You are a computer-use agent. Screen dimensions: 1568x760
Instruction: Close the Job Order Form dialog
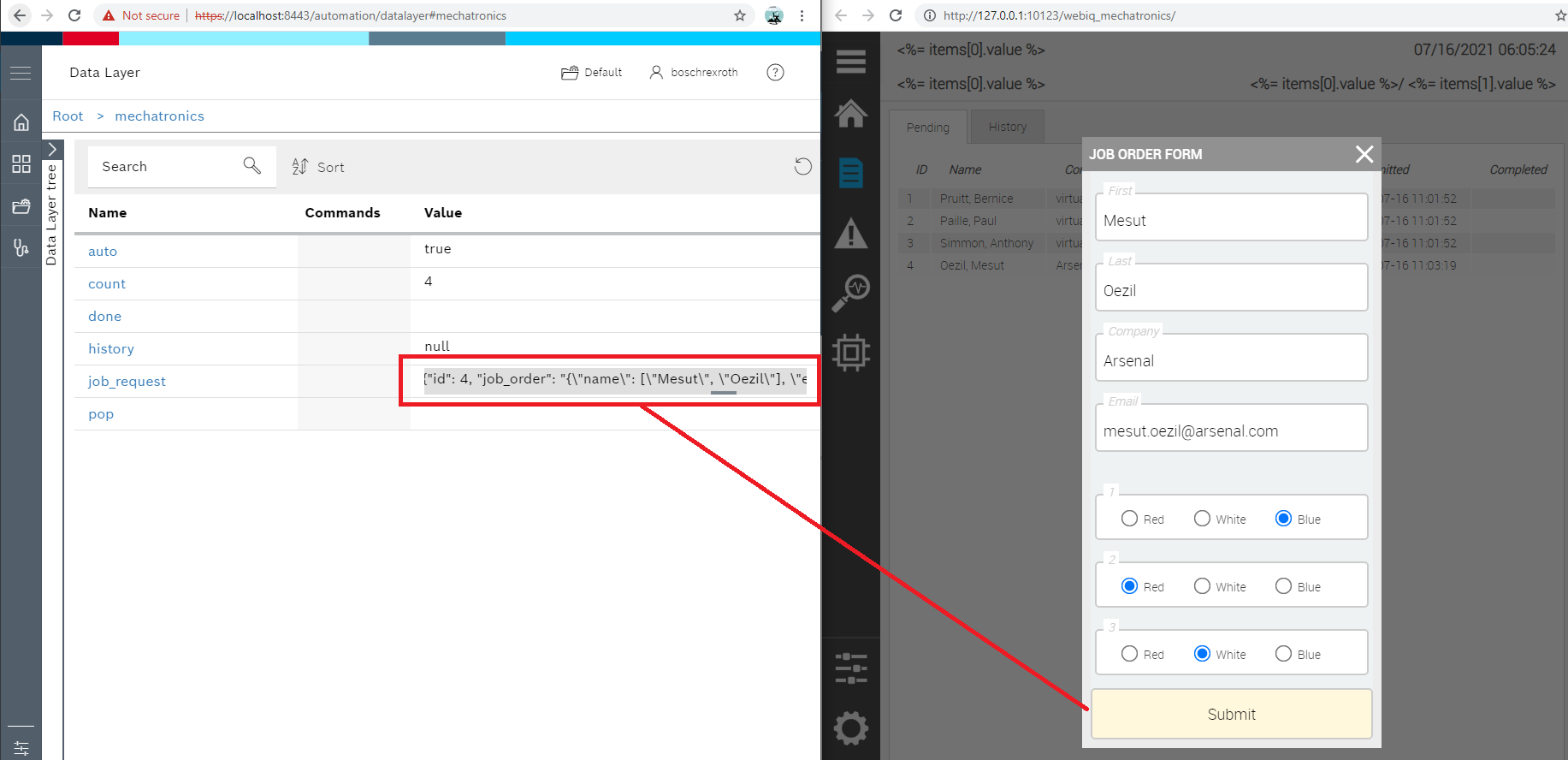pyautogui.click(x=1364, y=154)
